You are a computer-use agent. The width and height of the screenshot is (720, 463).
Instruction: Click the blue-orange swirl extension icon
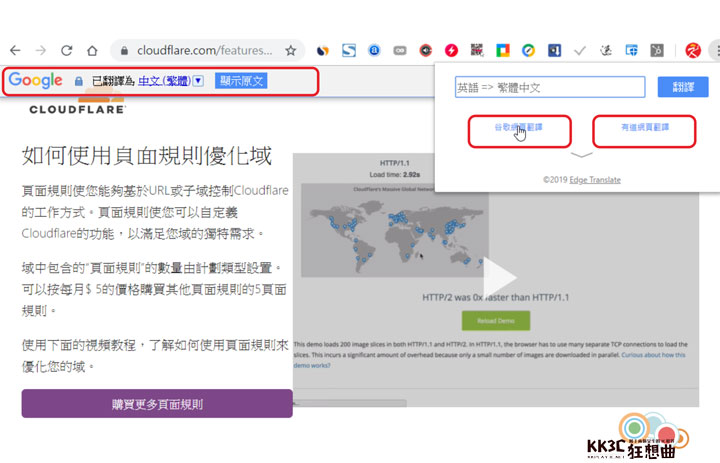(x=323, y=51)
